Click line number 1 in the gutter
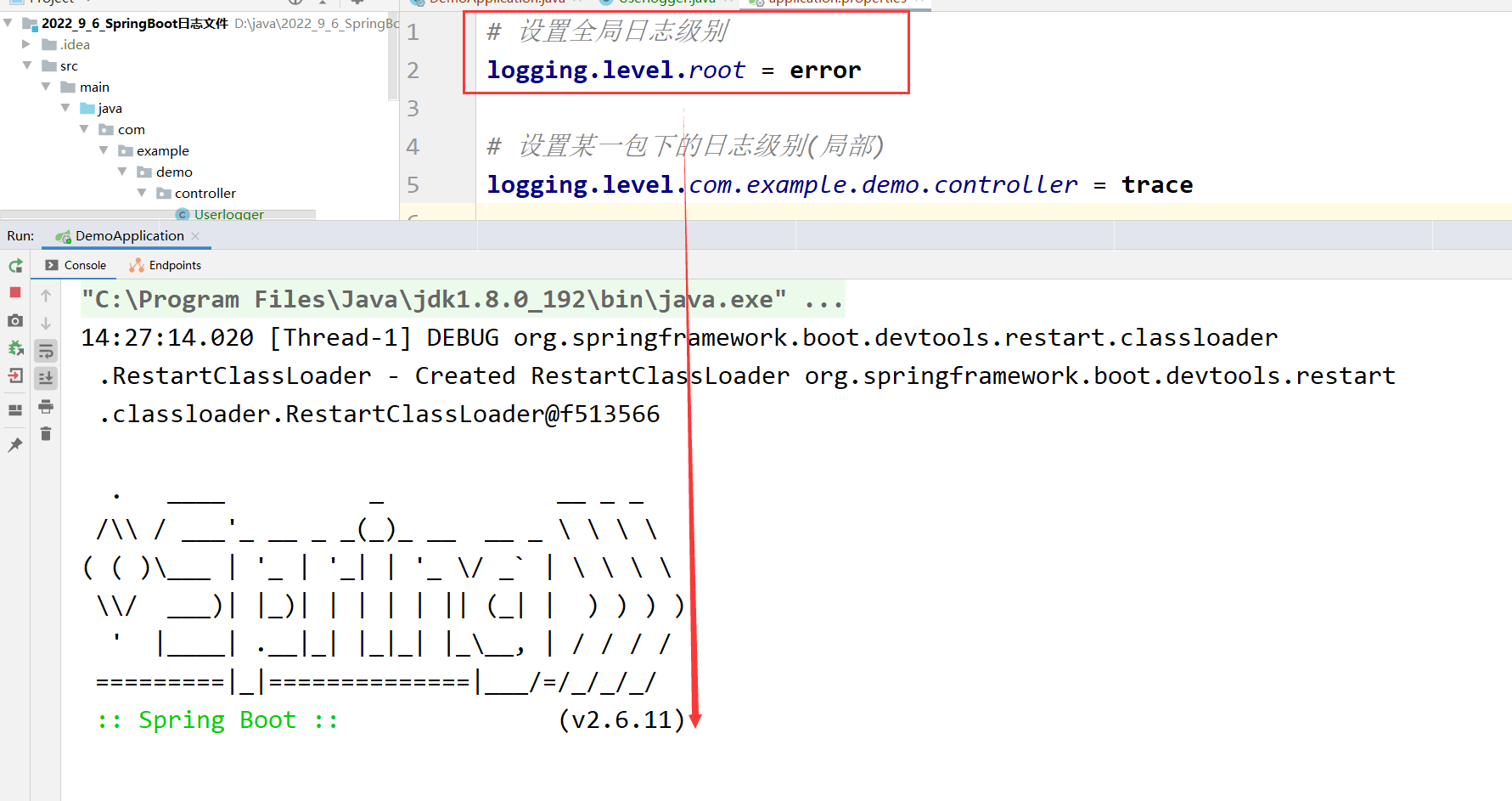Screen dimensions: 1512x801 point(413,32)
